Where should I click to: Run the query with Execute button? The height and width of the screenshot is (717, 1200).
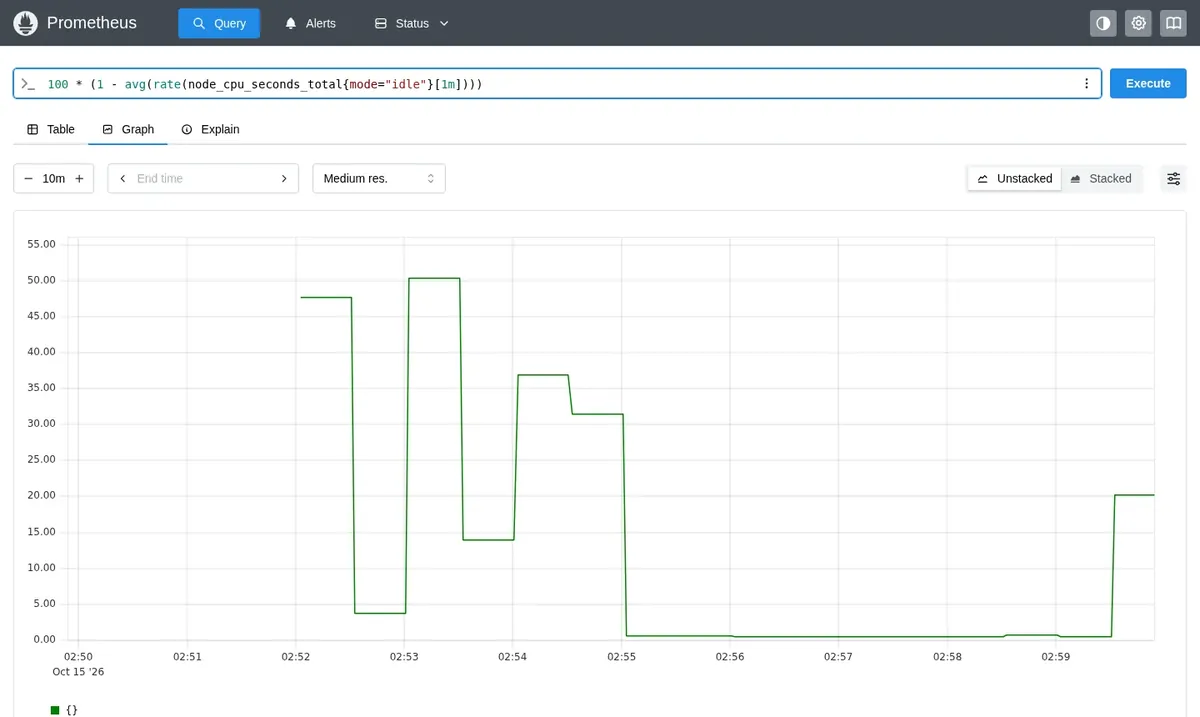(x=1148, y=83)
